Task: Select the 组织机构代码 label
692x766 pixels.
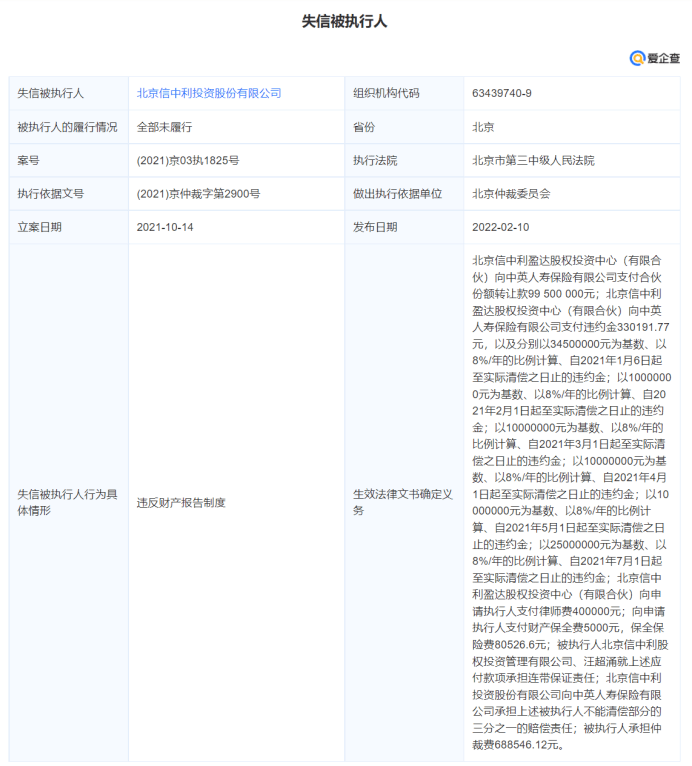Action: point(386,93)
